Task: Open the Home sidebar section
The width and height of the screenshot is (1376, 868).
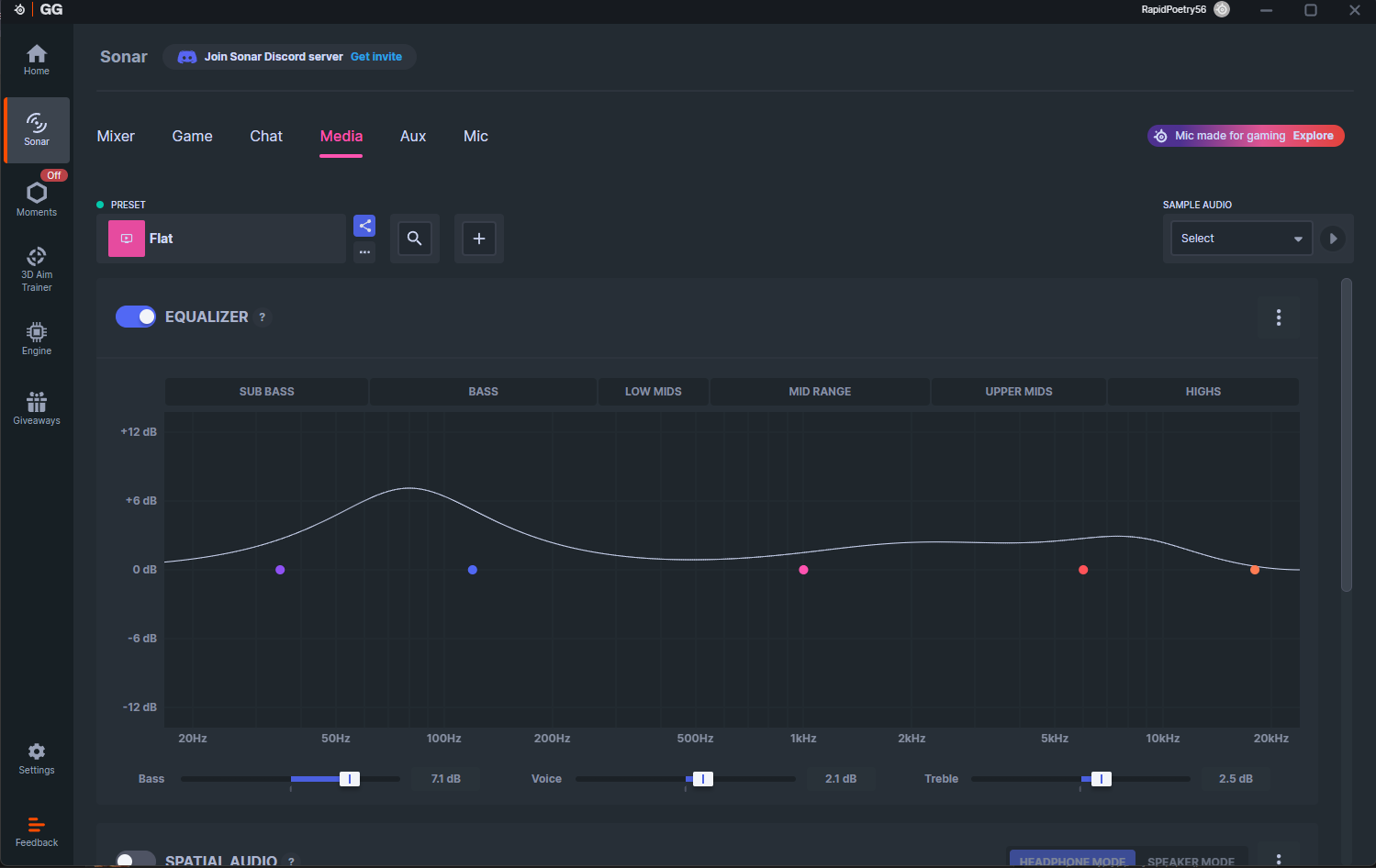Action: pos(37,60)
